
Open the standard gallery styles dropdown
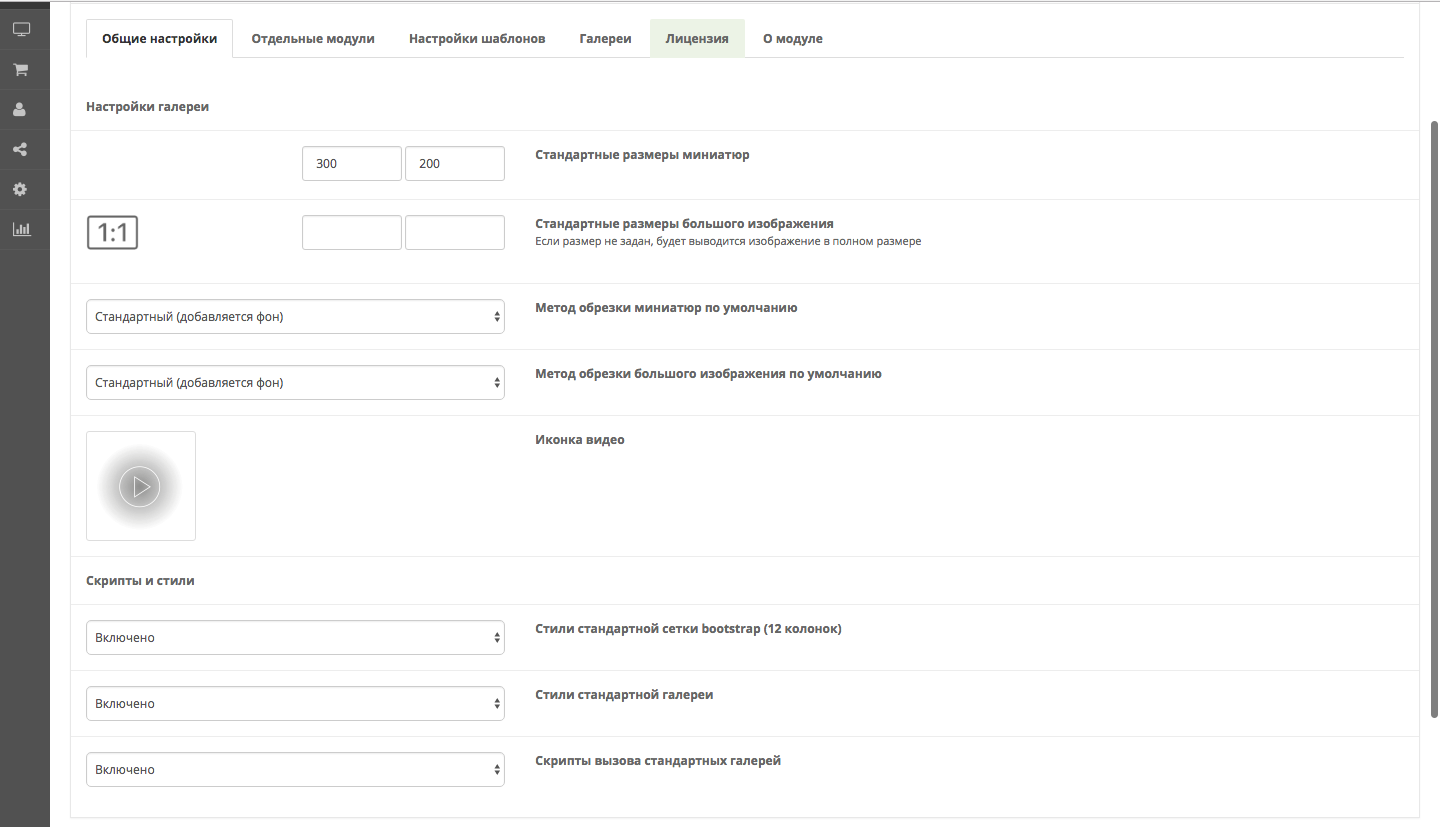pos(295,704)
